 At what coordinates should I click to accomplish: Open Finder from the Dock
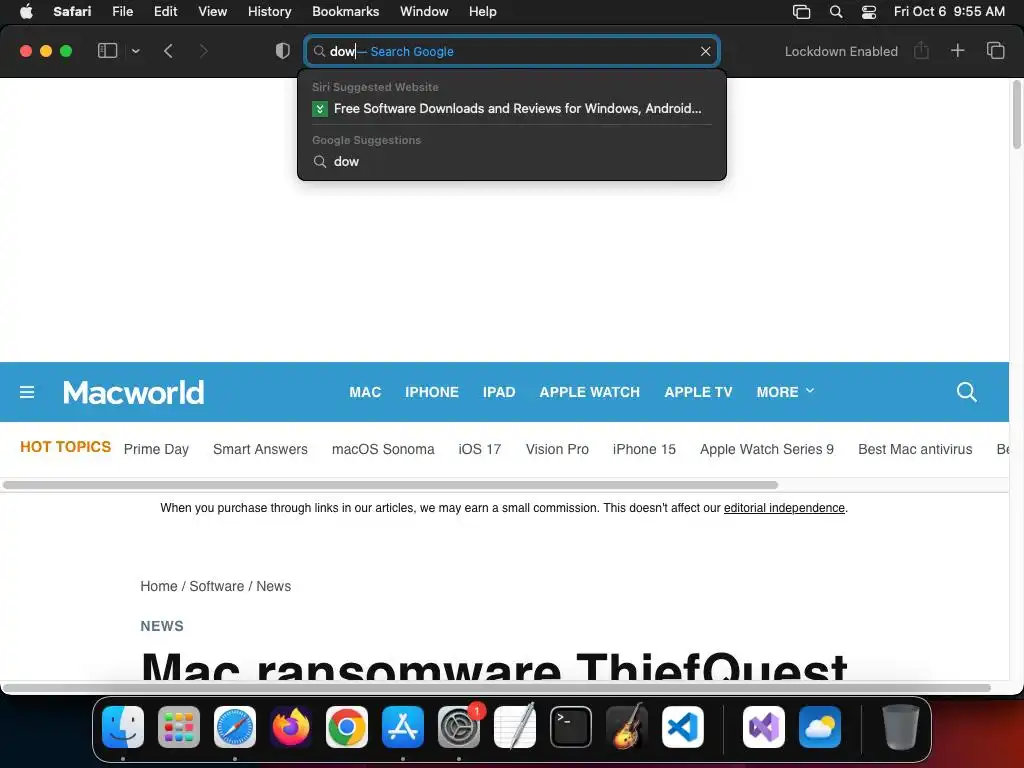[x=123, y=727]
